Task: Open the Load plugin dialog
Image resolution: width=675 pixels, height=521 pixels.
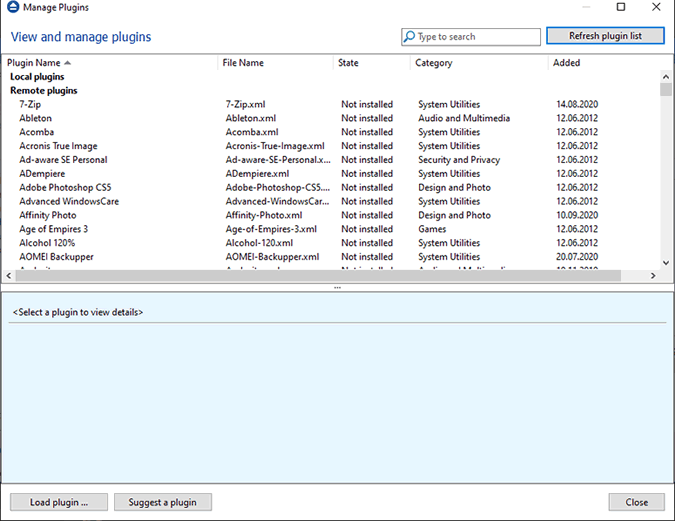Action: (x=59, y=502)
